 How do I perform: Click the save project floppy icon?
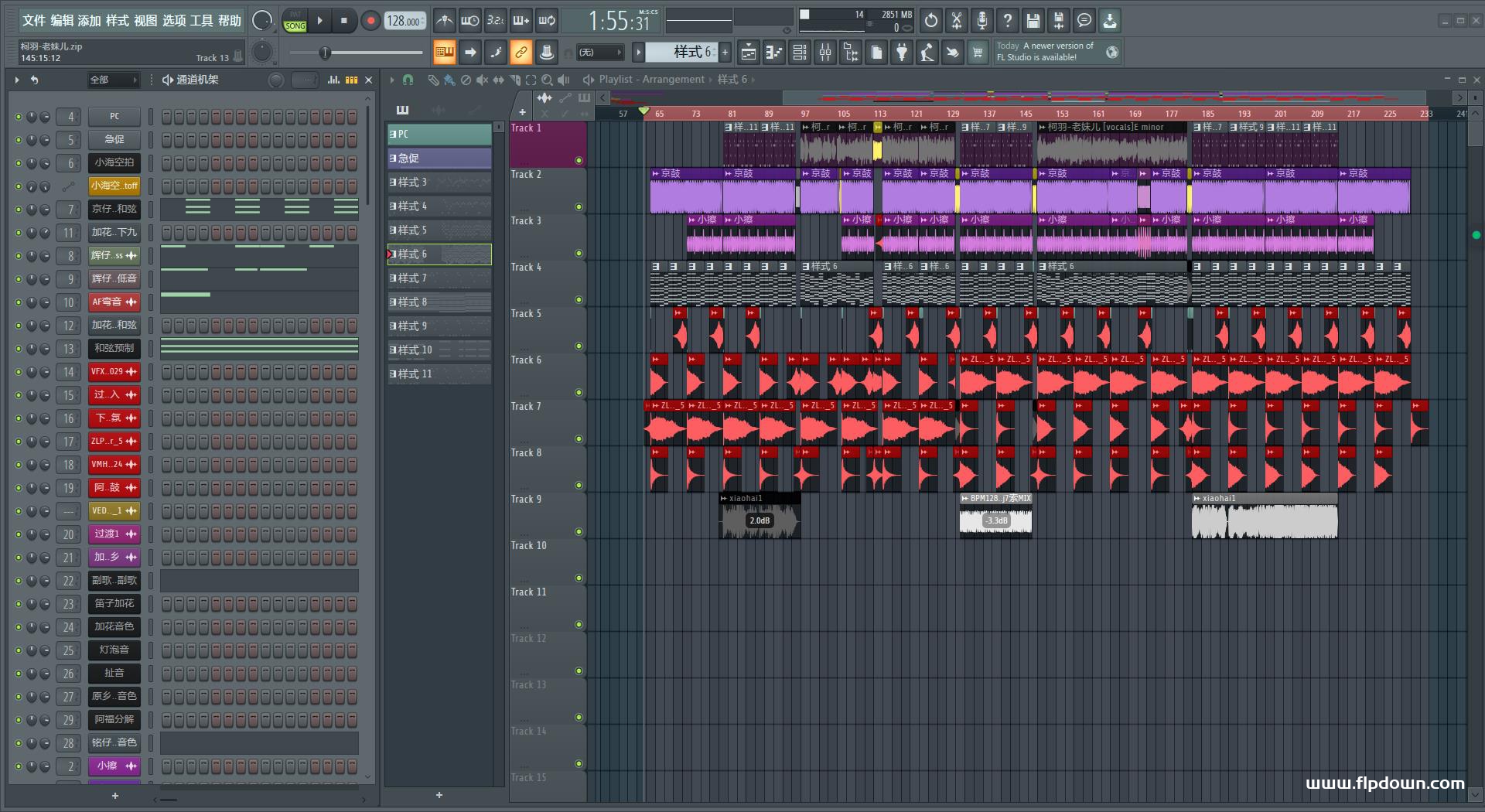[1033, 21]
